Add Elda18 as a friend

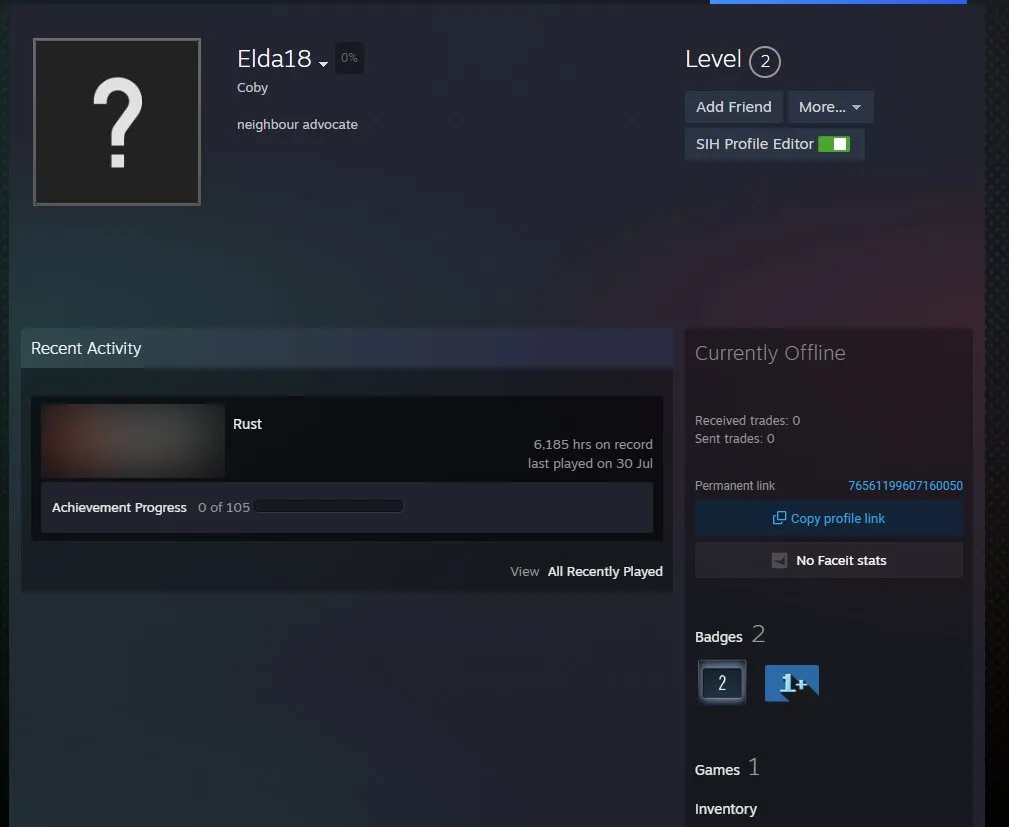(x=734, y=107)
